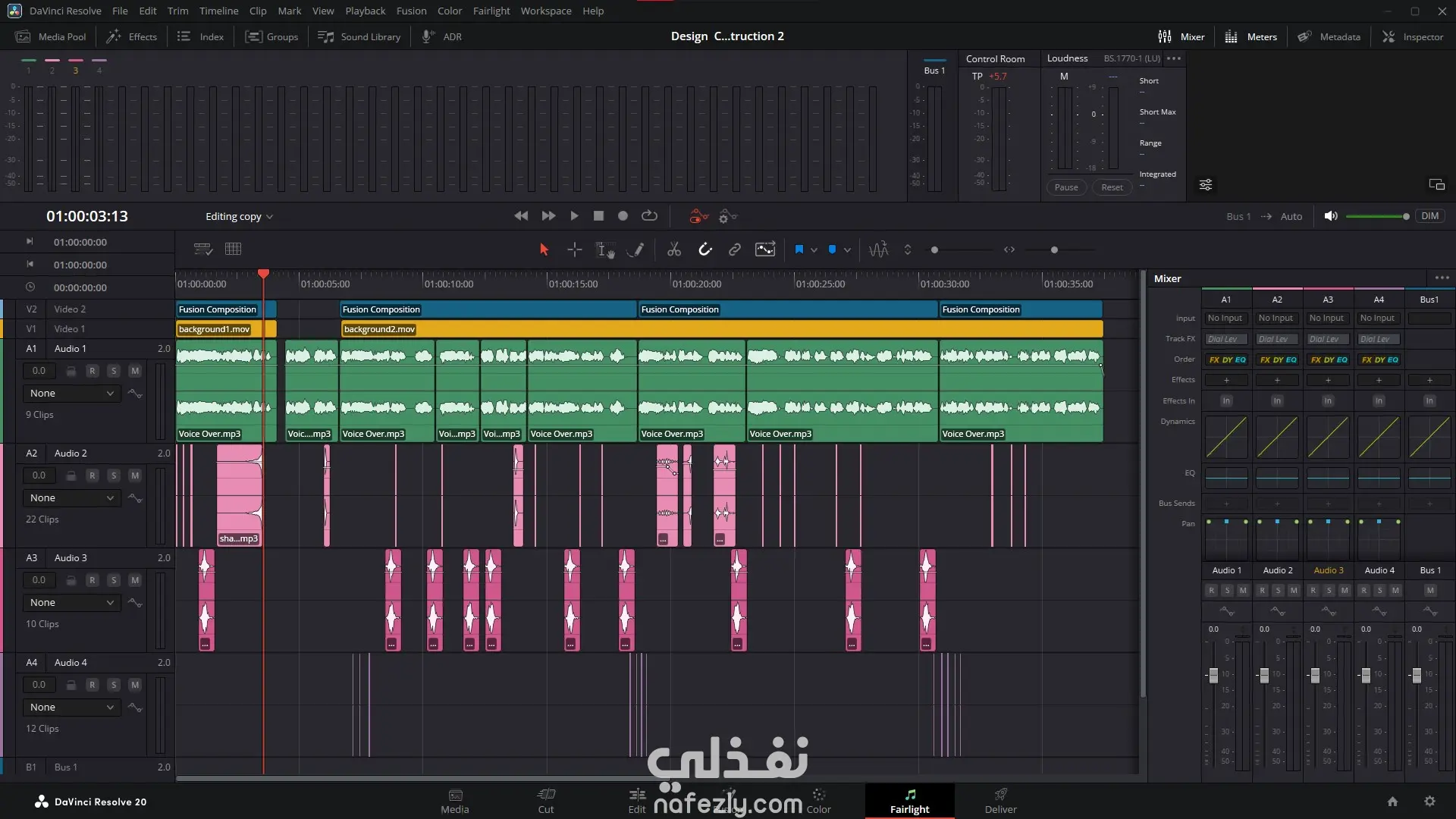Image resolution: width=1456 pixels, height=819 pixels.
Task: Click the loop playback icon
Action: [x=649, y=216]
